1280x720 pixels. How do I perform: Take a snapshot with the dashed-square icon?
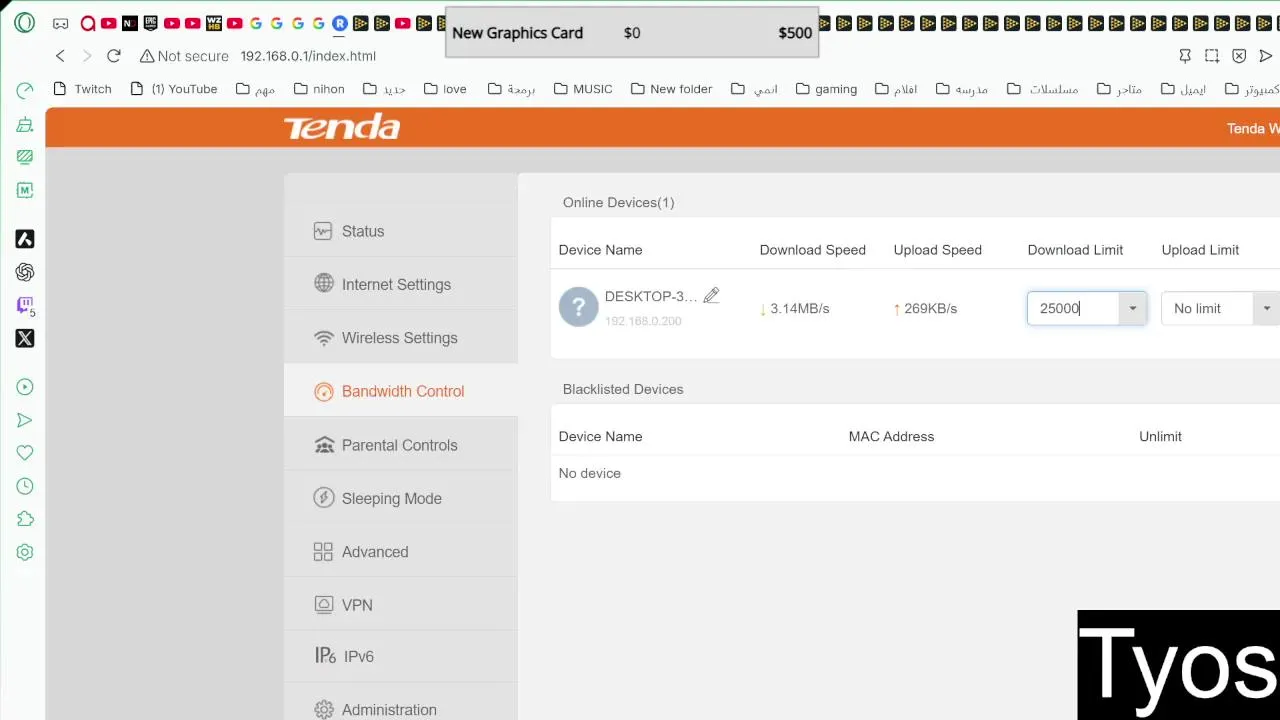point(1212,56)
